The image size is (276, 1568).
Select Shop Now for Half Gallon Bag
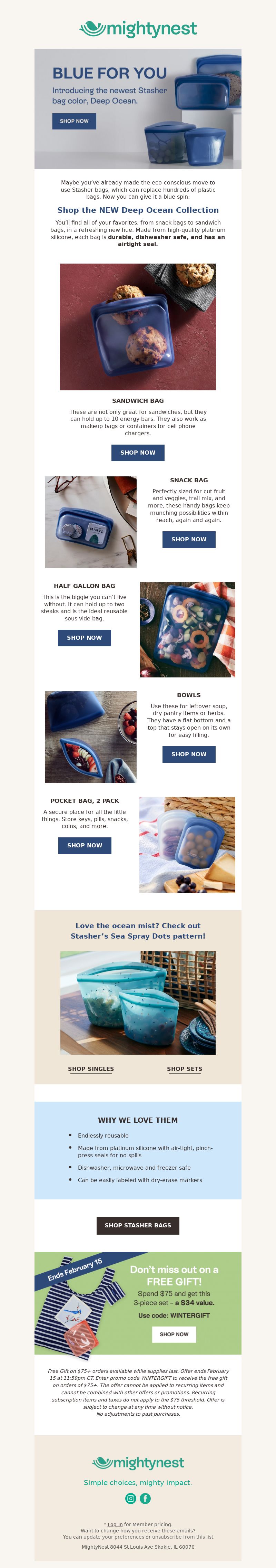(x=85, y=637)
